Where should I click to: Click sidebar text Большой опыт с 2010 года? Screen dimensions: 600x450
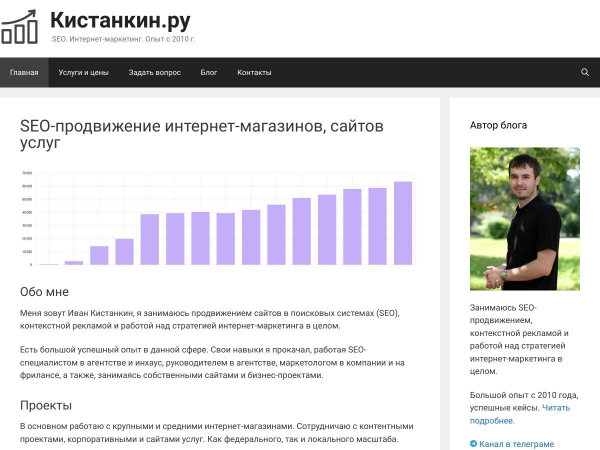[x=524, y=395]
